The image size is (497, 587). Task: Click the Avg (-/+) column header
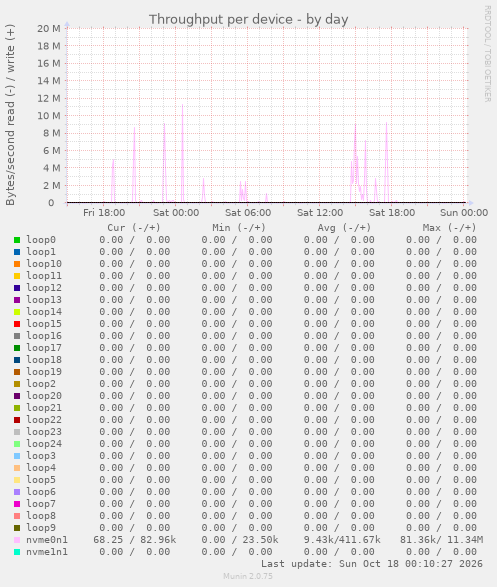tap(344, 228)
